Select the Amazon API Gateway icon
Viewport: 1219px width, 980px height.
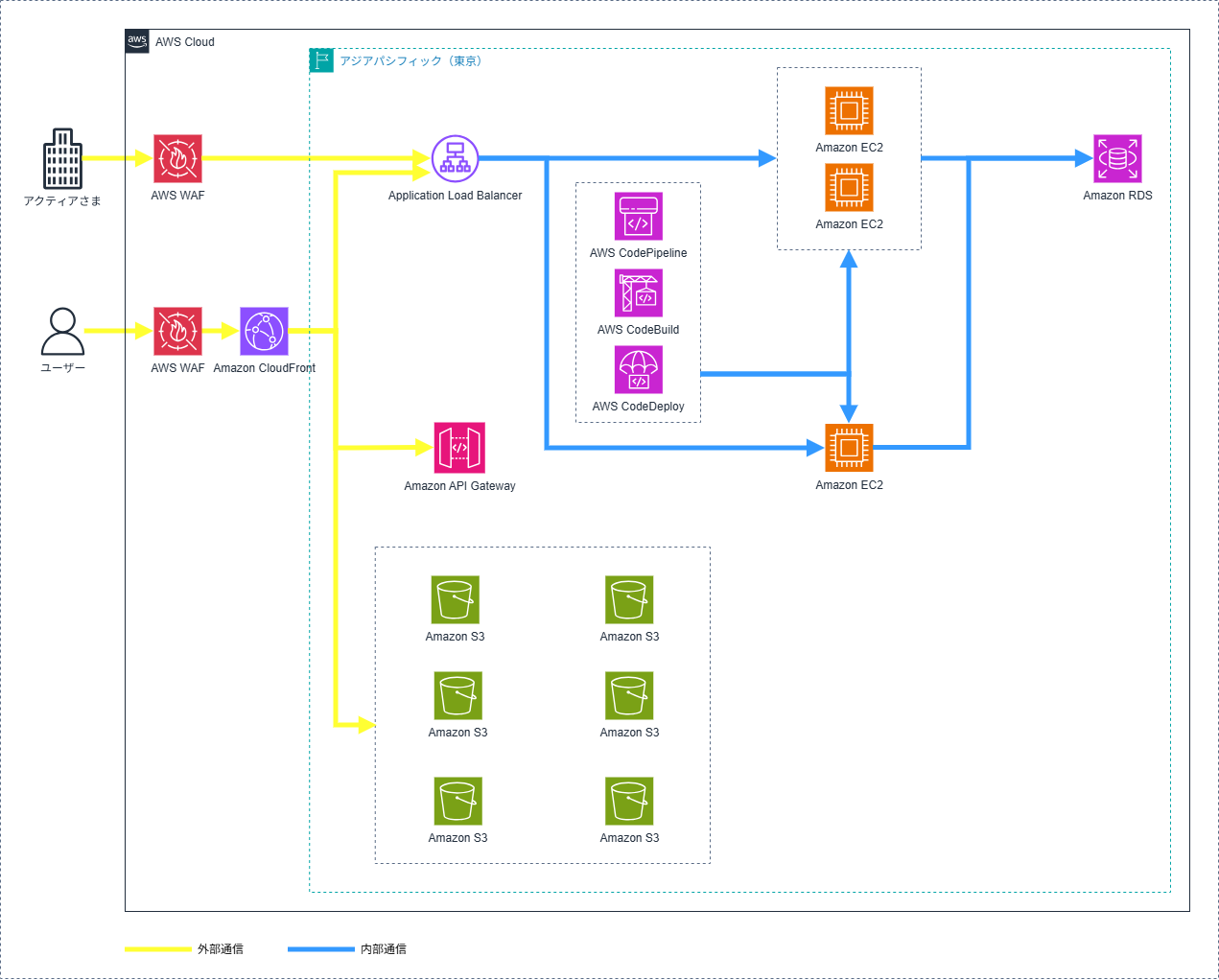pos(459,448)
